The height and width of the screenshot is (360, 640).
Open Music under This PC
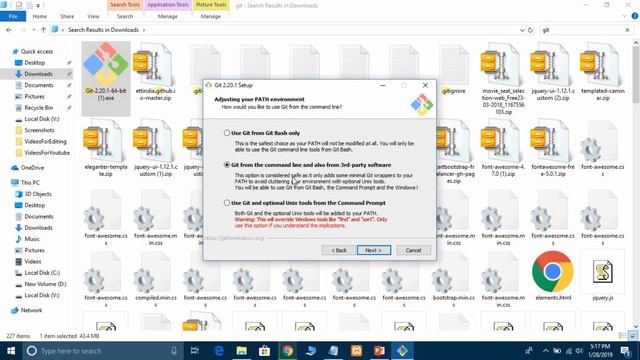(32, 239)
